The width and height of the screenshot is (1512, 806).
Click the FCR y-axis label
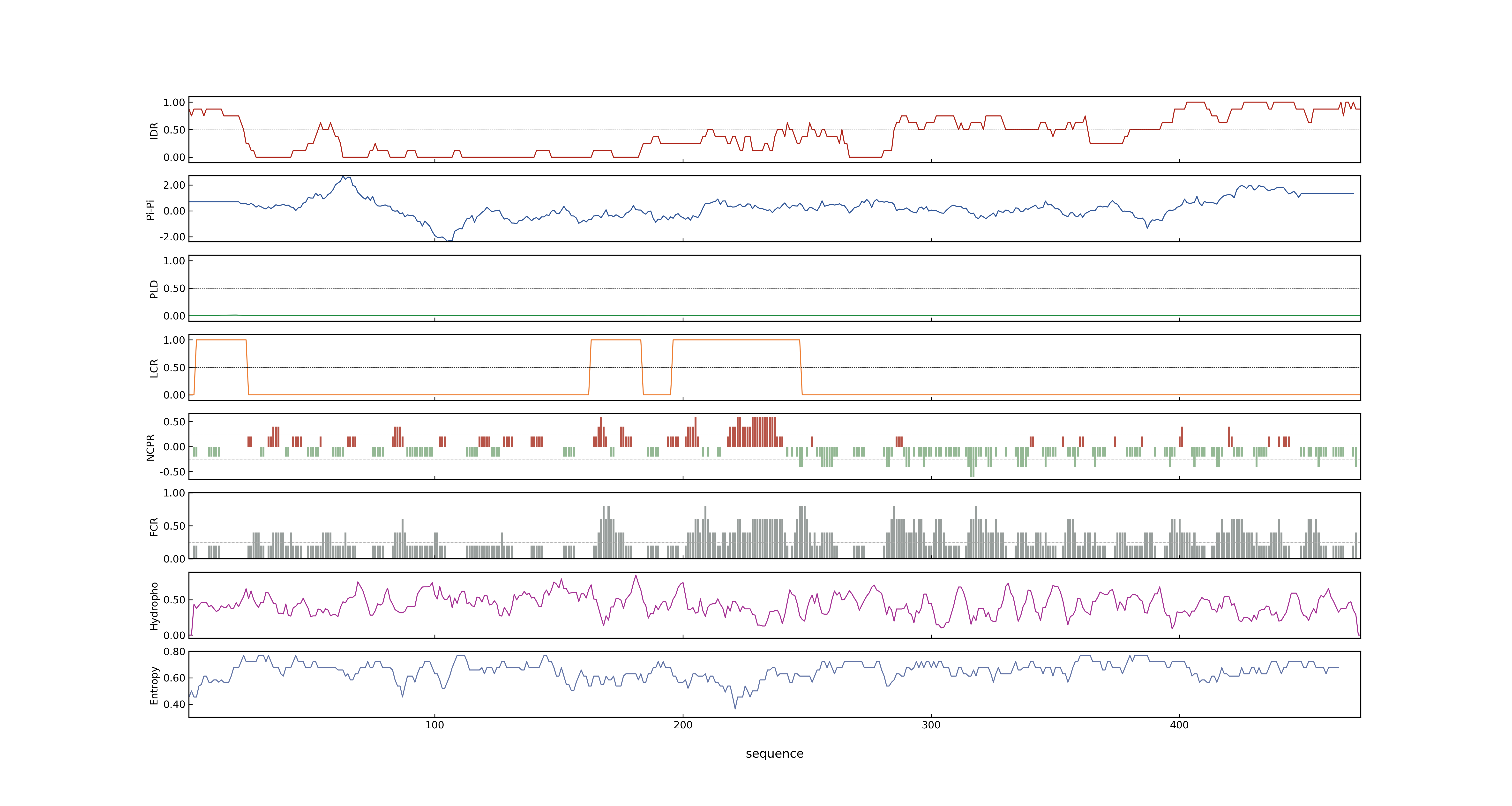click(x=154, y=526)
